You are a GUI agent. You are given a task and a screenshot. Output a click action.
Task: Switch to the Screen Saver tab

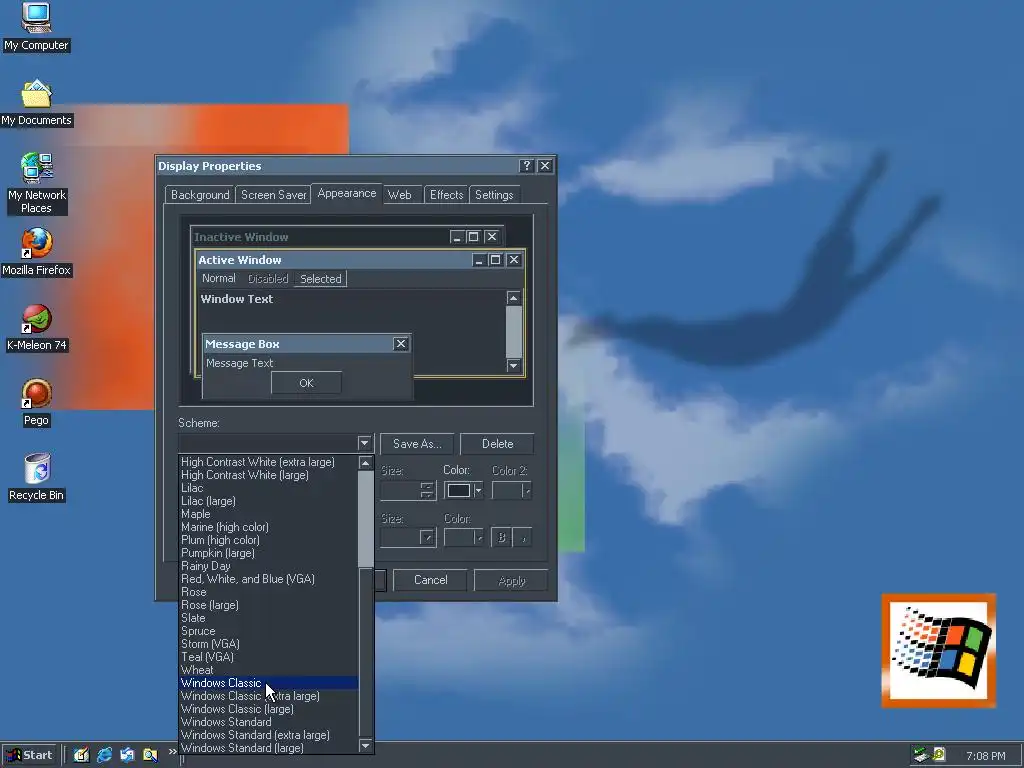(274, 195)
